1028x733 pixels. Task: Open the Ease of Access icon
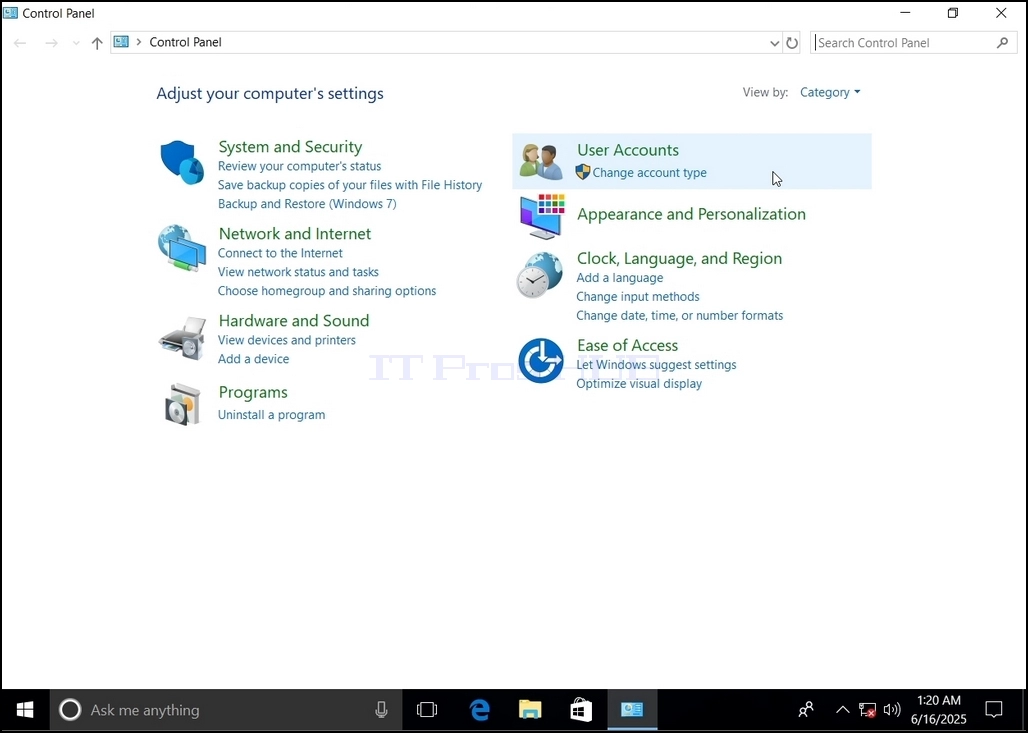[541, 361]
